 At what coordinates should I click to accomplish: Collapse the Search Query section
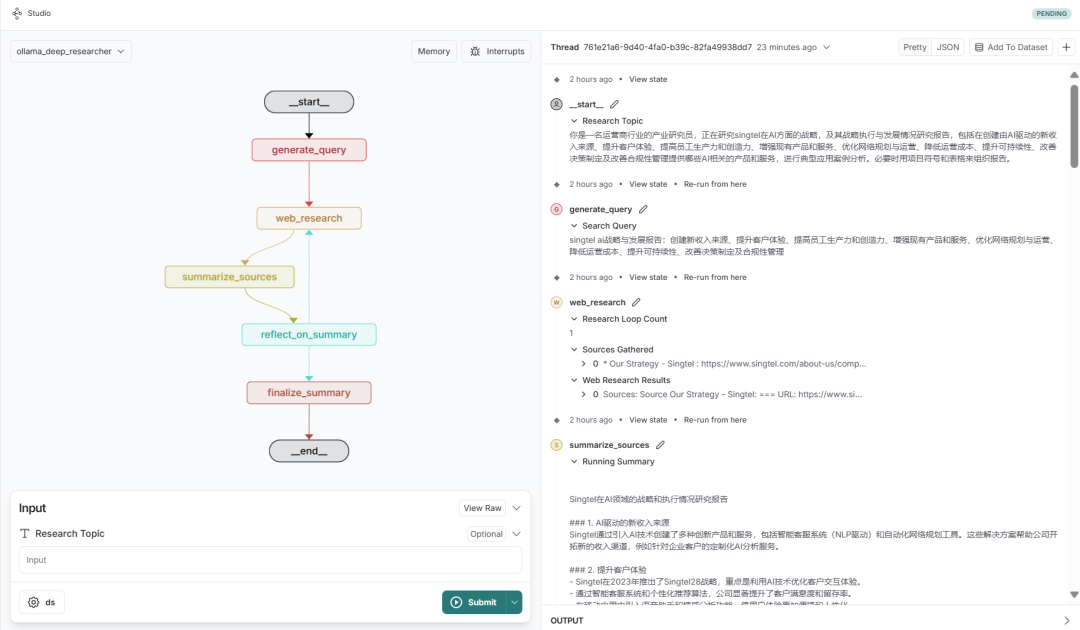click(574, 225)
